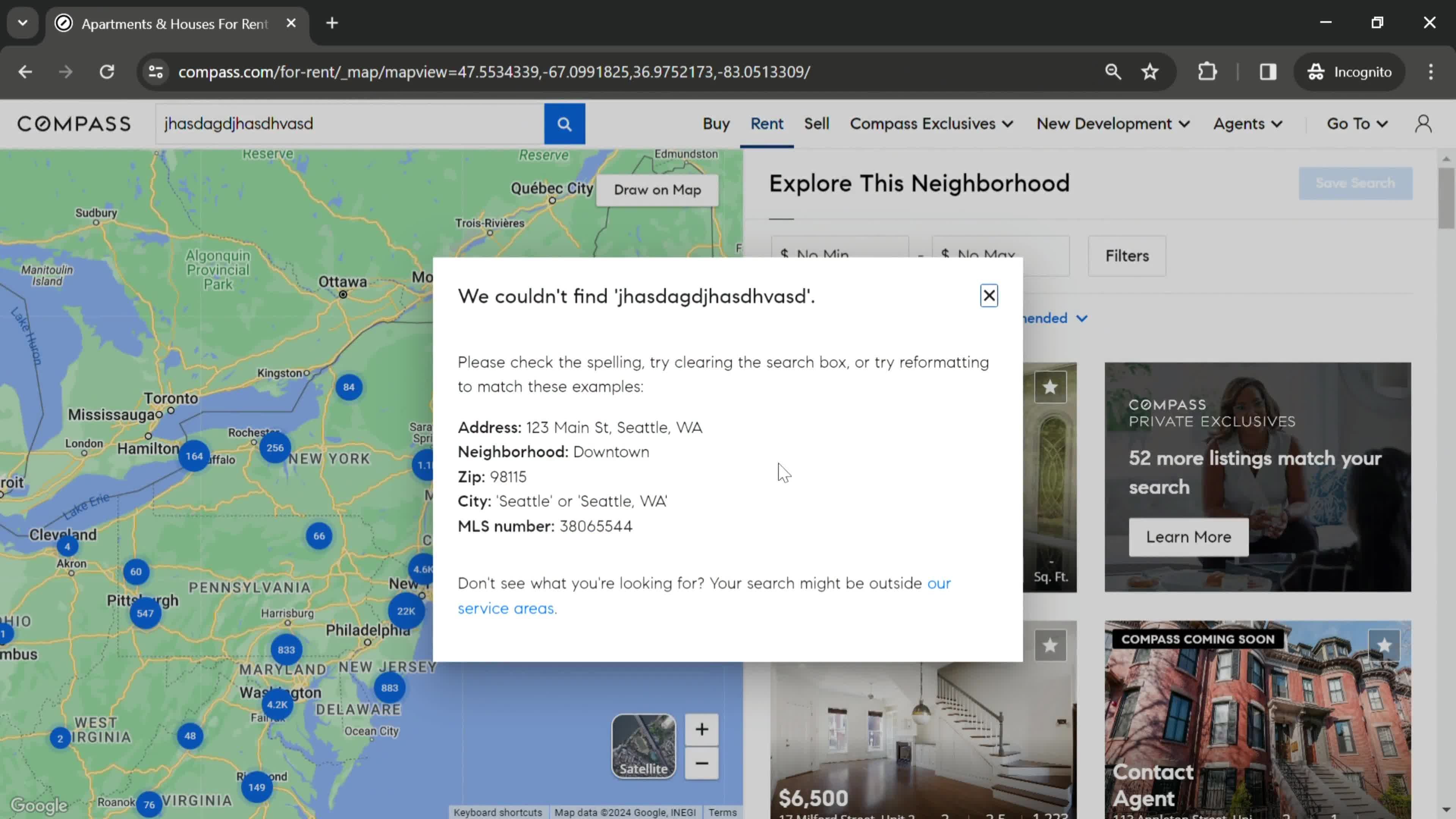Expand the Agents menu dropdown
The height and width of the screenshot is (819, 1456).
click(1248, 123)
